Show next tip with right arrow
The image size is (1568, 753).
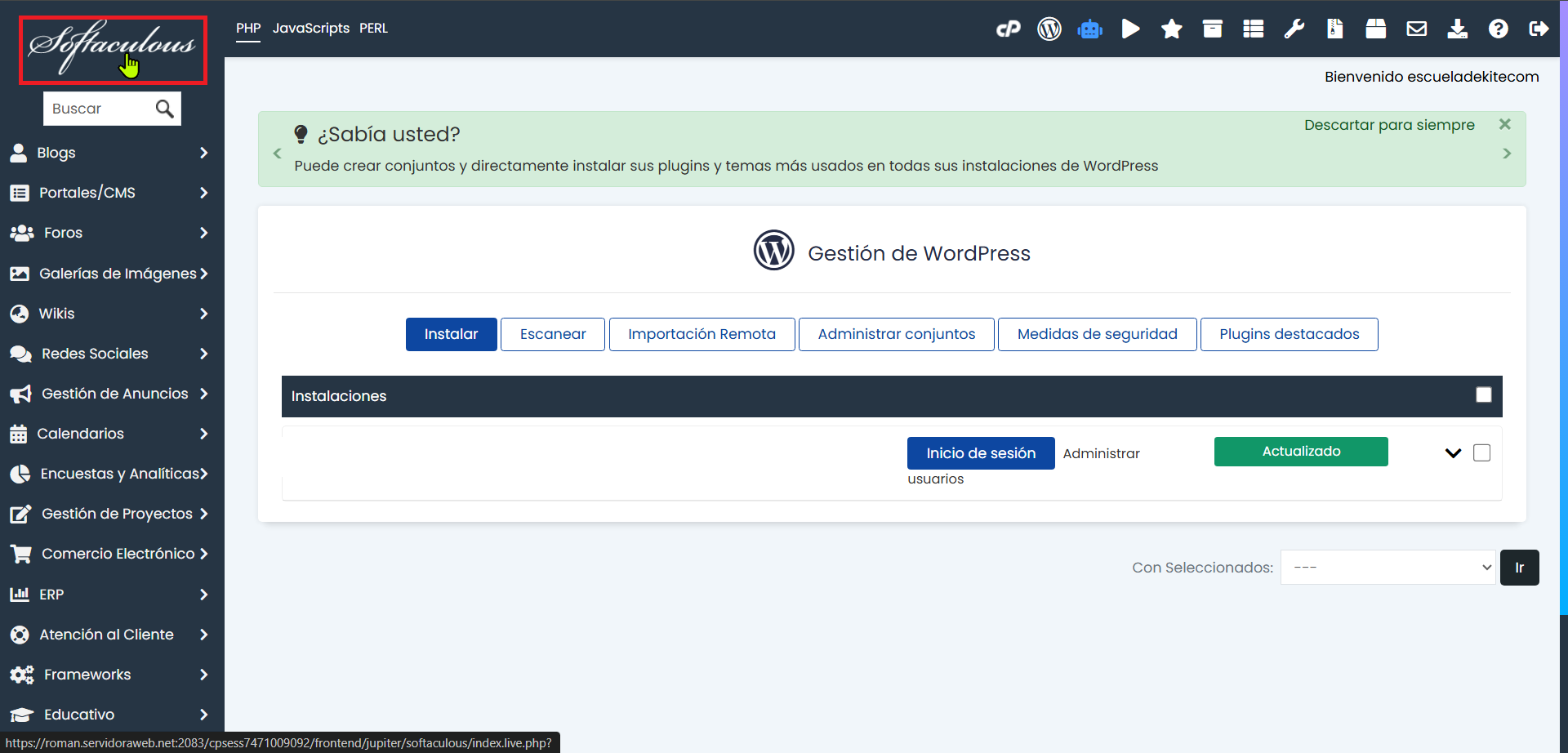point(1507,154)
